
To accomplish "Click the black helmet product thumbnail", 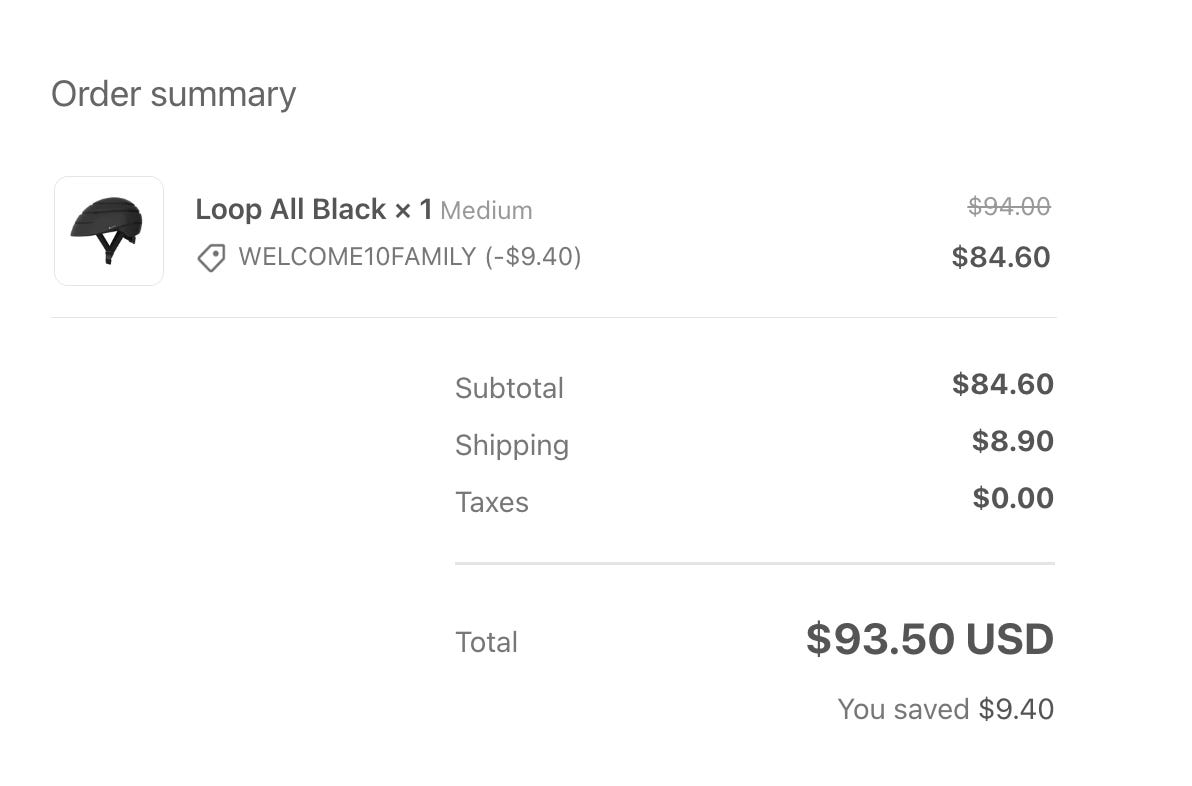I will coord(108,231).
